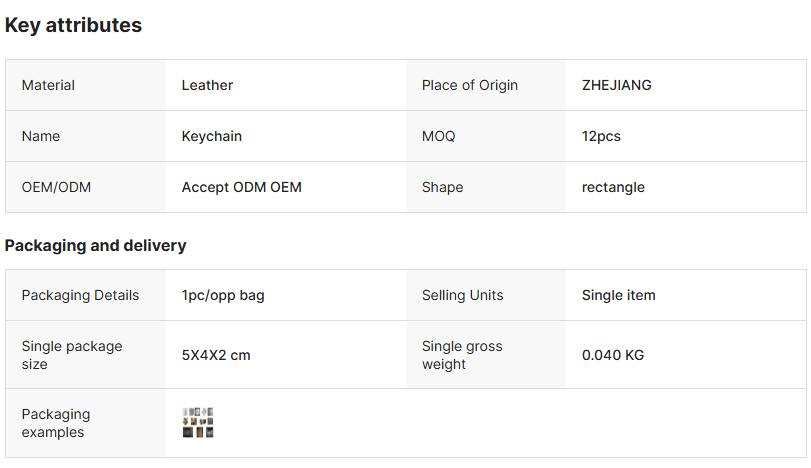Click the Keychain name value
The image size is (811, 468).
[211, 136]
